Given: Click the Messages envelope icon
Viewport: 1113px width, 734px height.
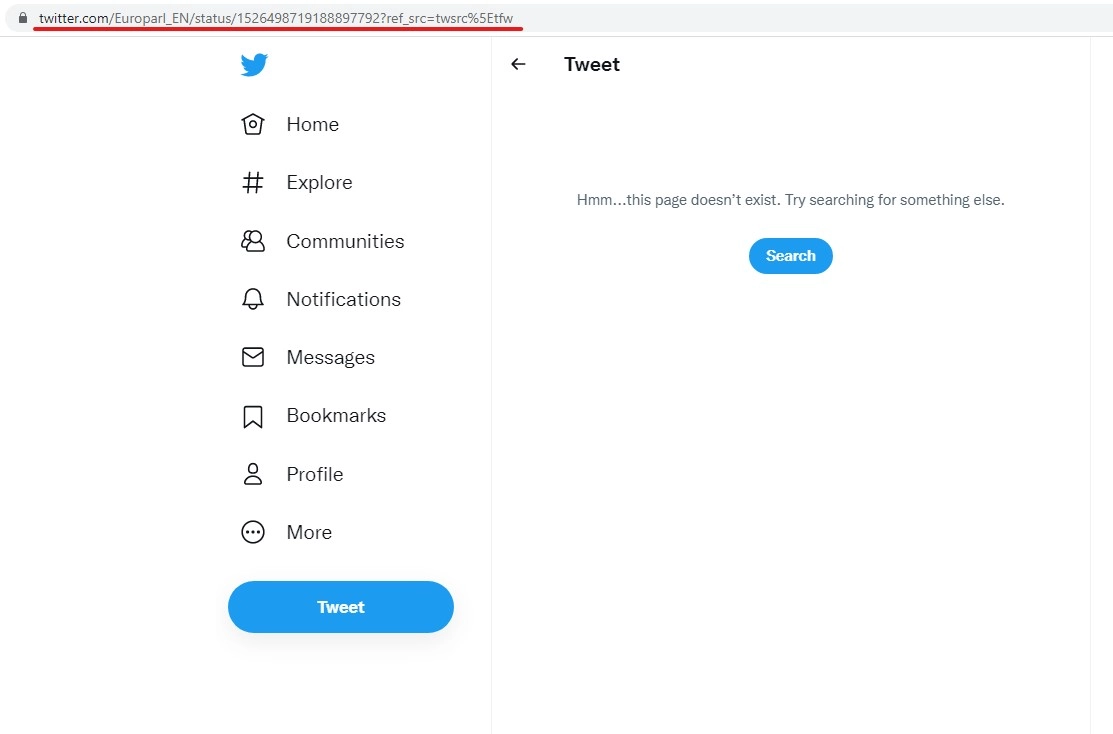Looking at the screenshot, I should tap(253, 357).
